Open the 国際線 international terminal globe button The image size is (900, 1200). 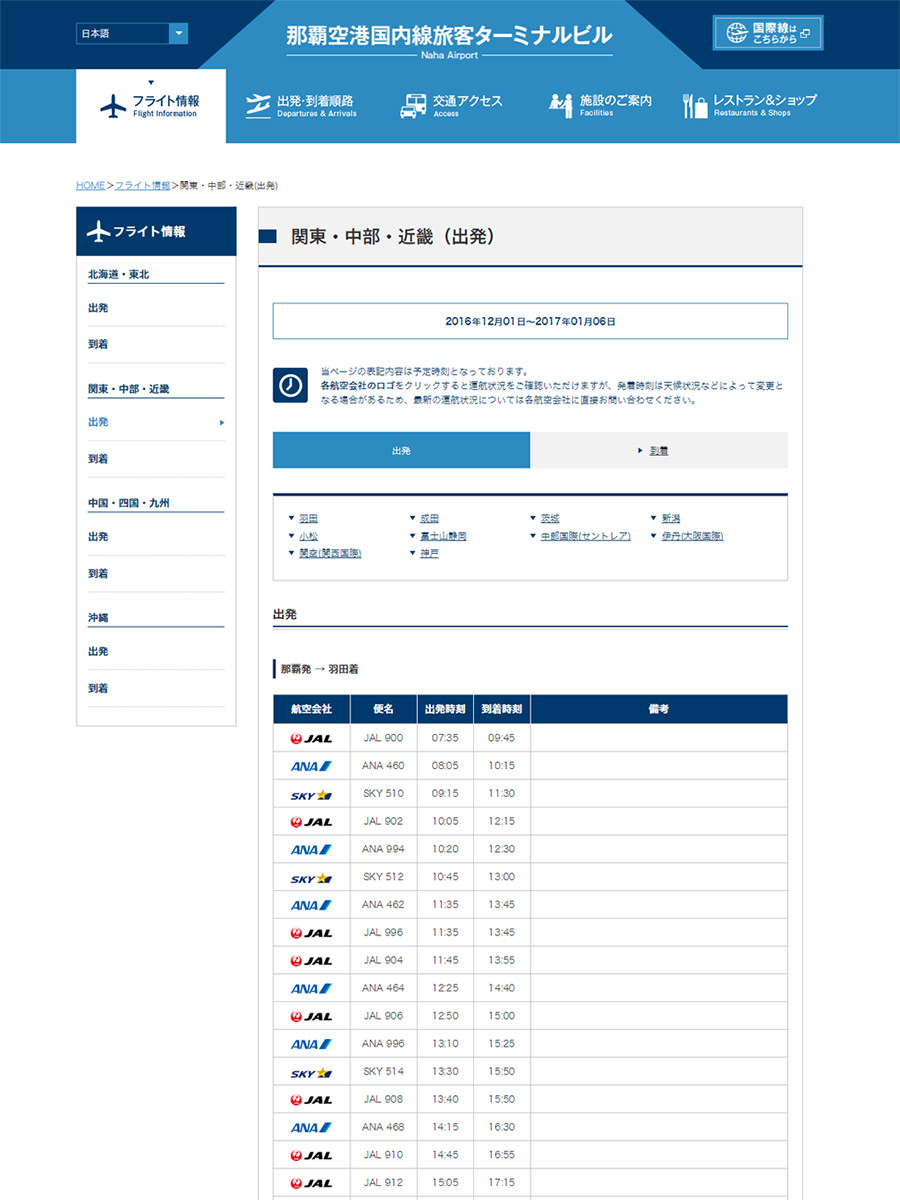tap(768, 33)
